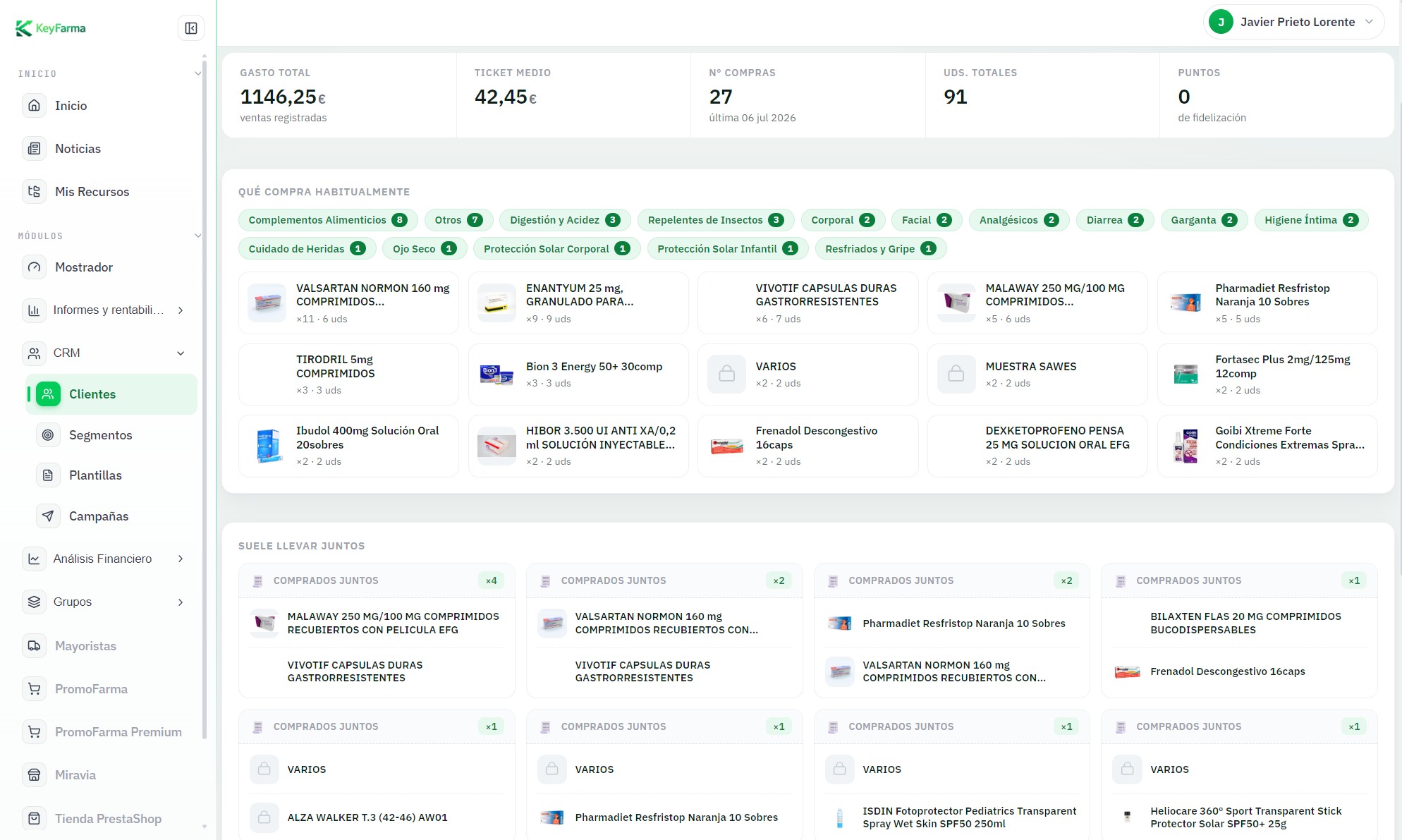The width and height of the screenshot is (1402, 840).
Task: Click the Mis Recursos tree icon
Action: click(34, 192)
